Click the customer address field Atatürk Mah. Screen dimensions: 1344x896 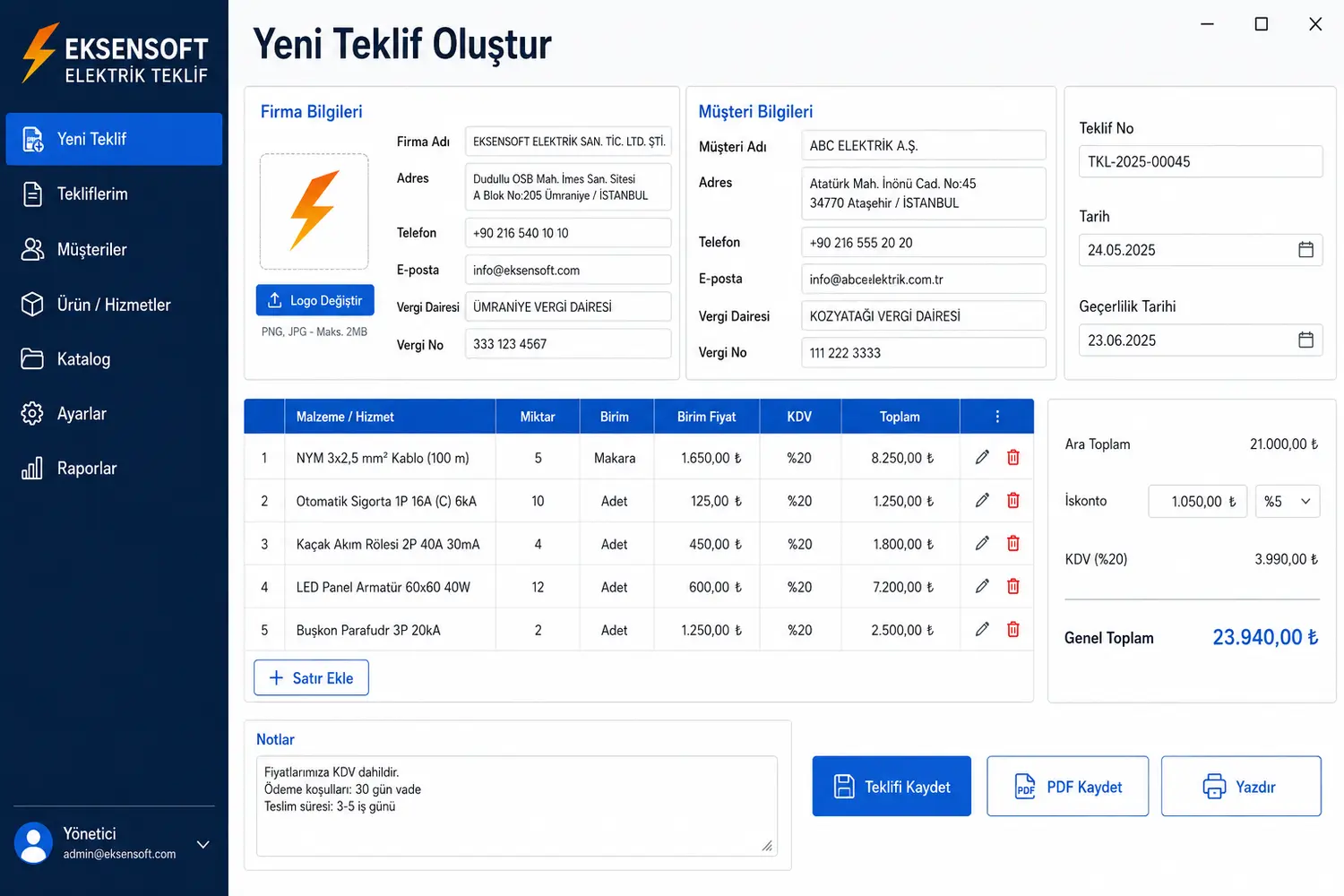pyautogui.click(x=924, y=194)
